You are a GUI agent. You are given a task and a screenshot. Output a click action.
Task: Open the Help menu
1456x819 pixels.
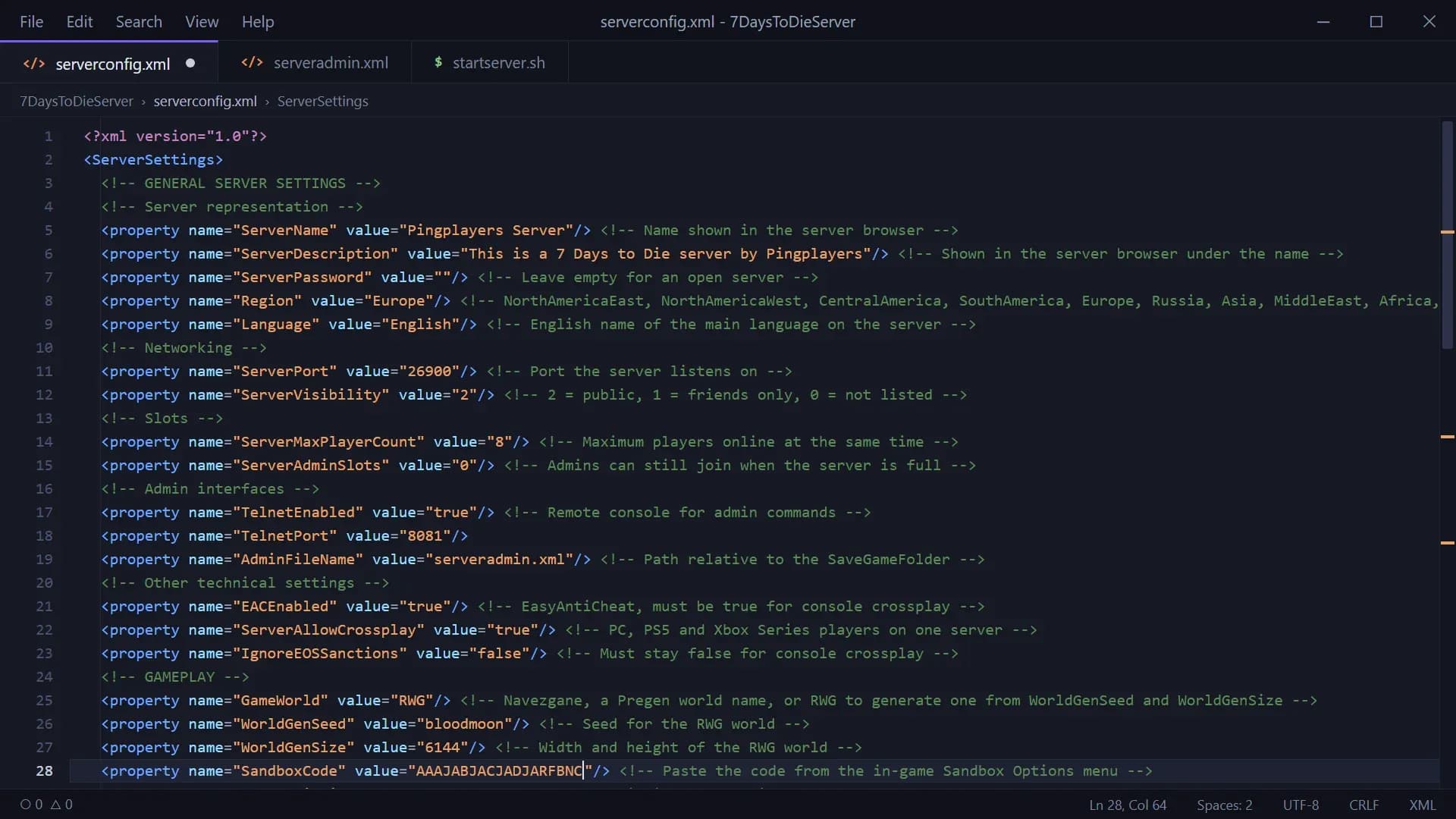tap(258, 21)
